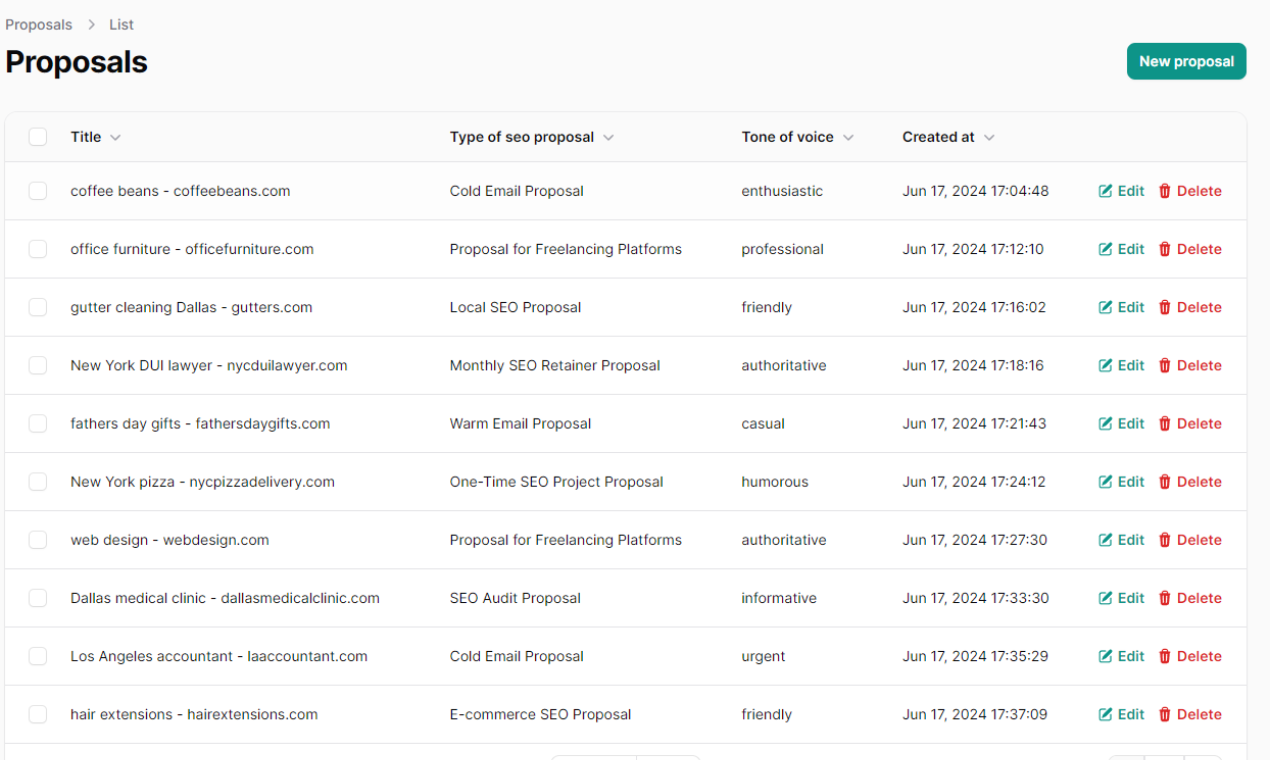Click One-Time SEO Project Proposal cell
The height and width of the screenshot is (760, 1270).
(556, 481)
